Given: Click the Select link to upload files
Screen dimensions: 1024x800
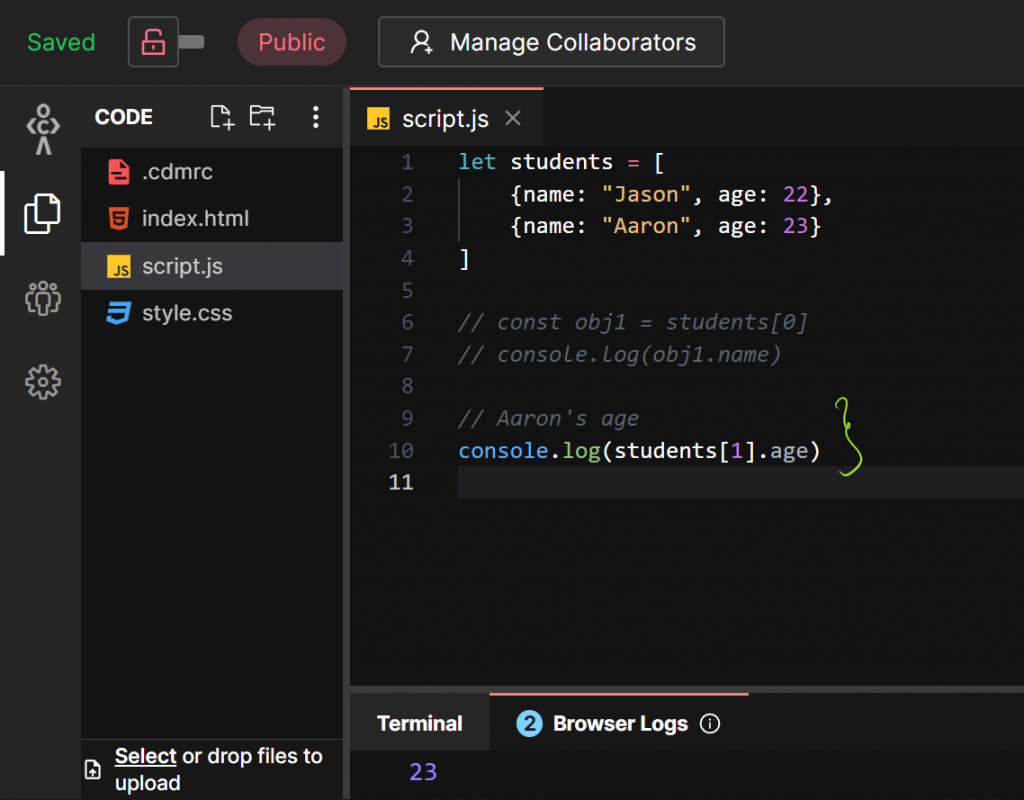Looking at the screenshot, I should [145, 756].
